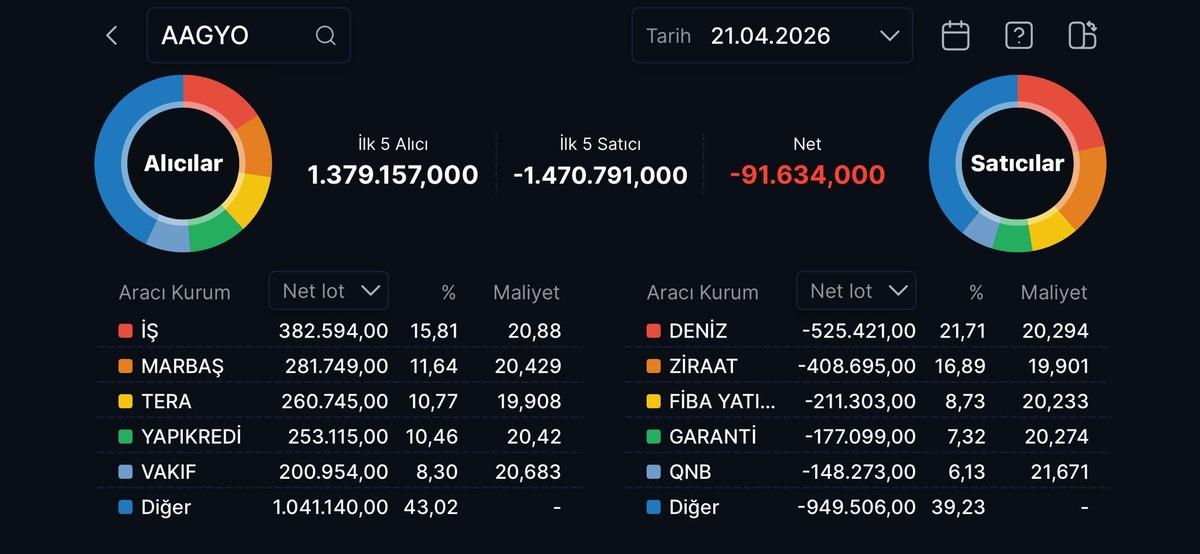Image resolution: width=1200 pixels, height=554 pixels.
Task: Click buyers Maliyet column header
Action: tap(526, 293)
